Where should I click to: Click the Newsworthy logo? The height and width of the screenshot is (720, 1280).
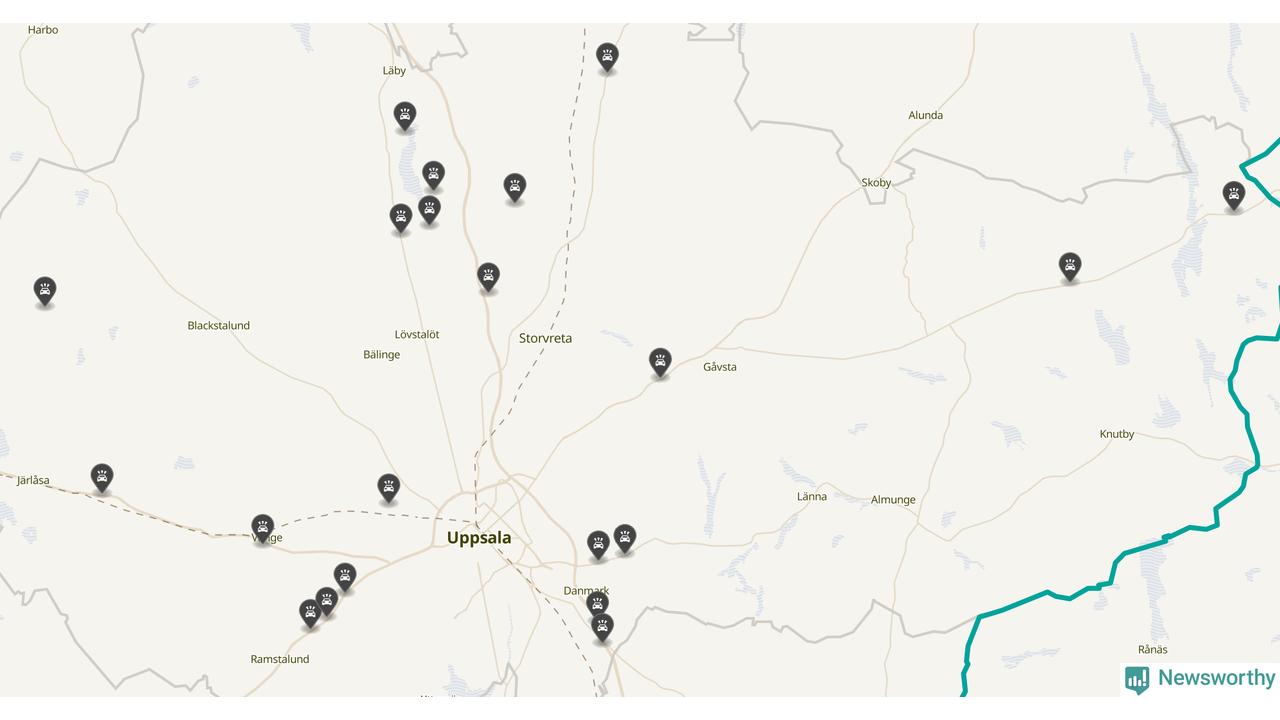pos(1200,679)
